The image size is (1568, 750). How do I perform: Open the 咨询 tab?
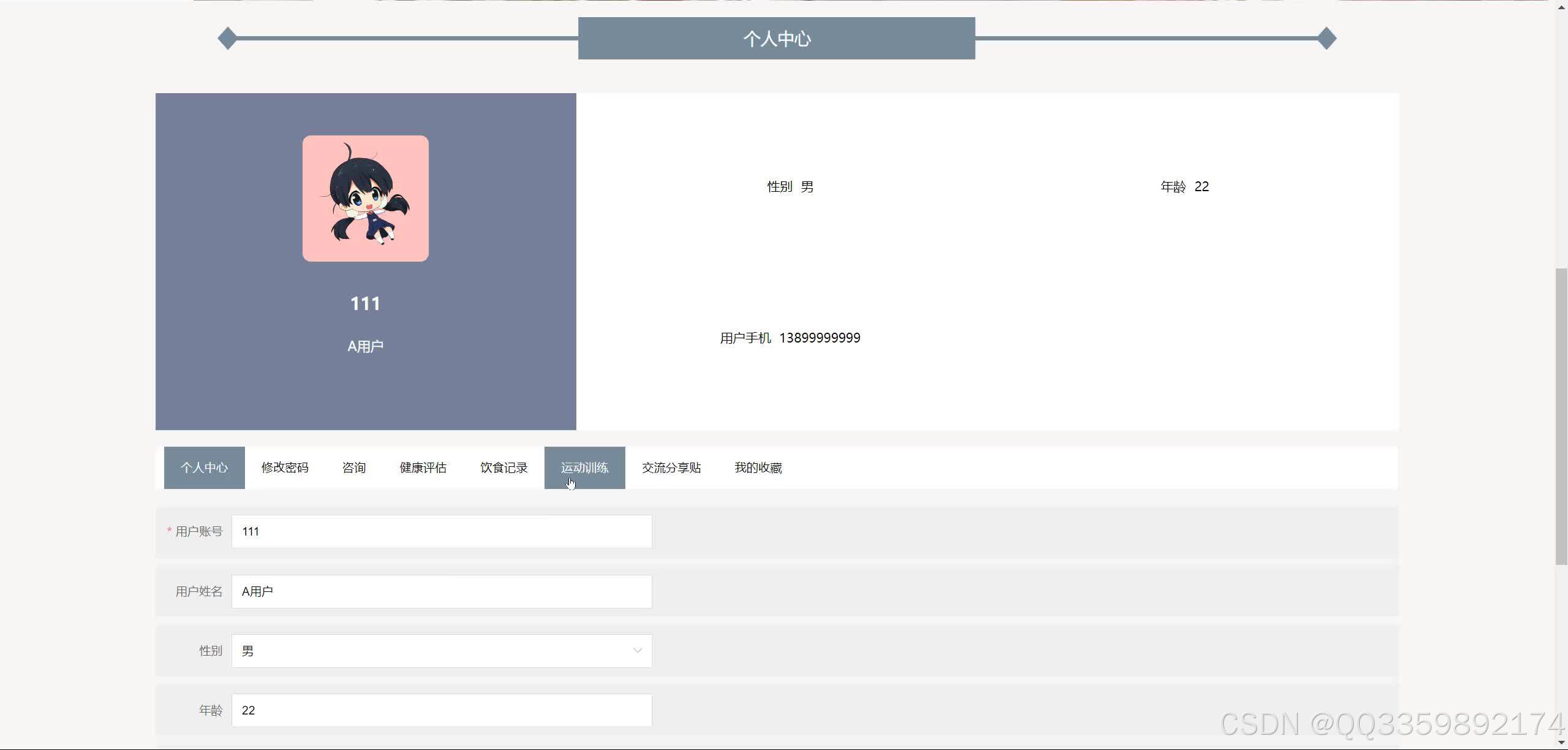pos(353,468)
